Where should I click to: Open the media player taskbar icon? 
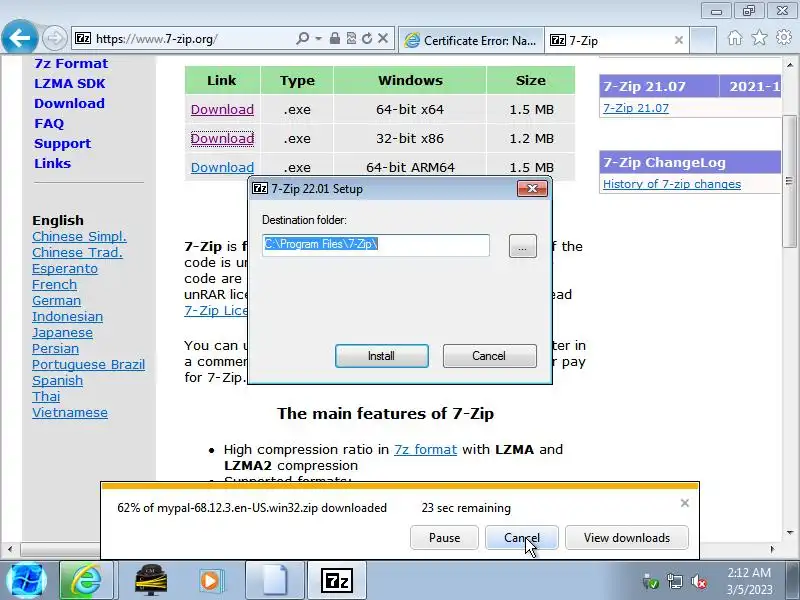coord(210,581)
